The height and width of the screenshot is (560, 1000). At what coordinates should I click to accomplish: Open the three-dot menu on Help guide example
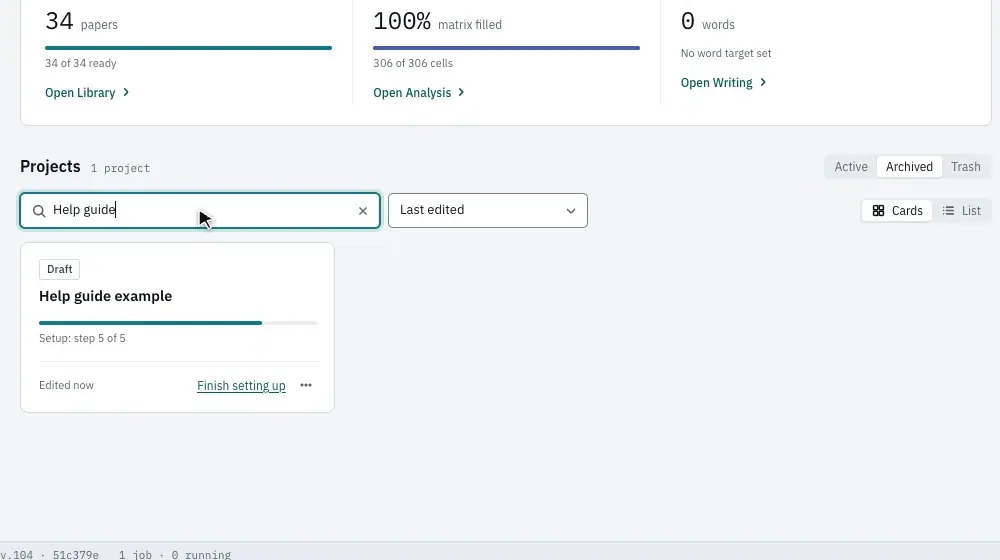306,385
